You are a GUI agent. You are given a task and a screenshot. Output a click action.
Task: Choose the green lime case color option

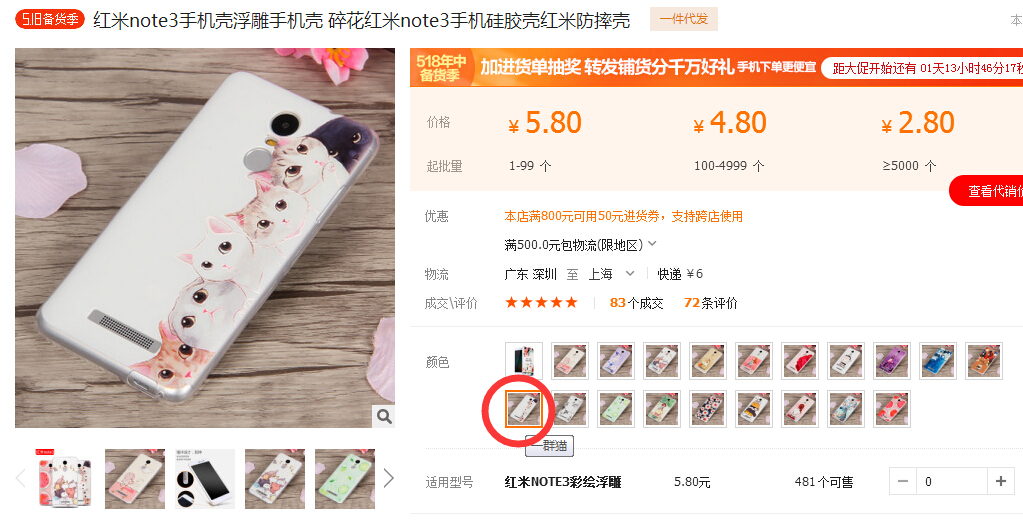[x=616, y=409]
